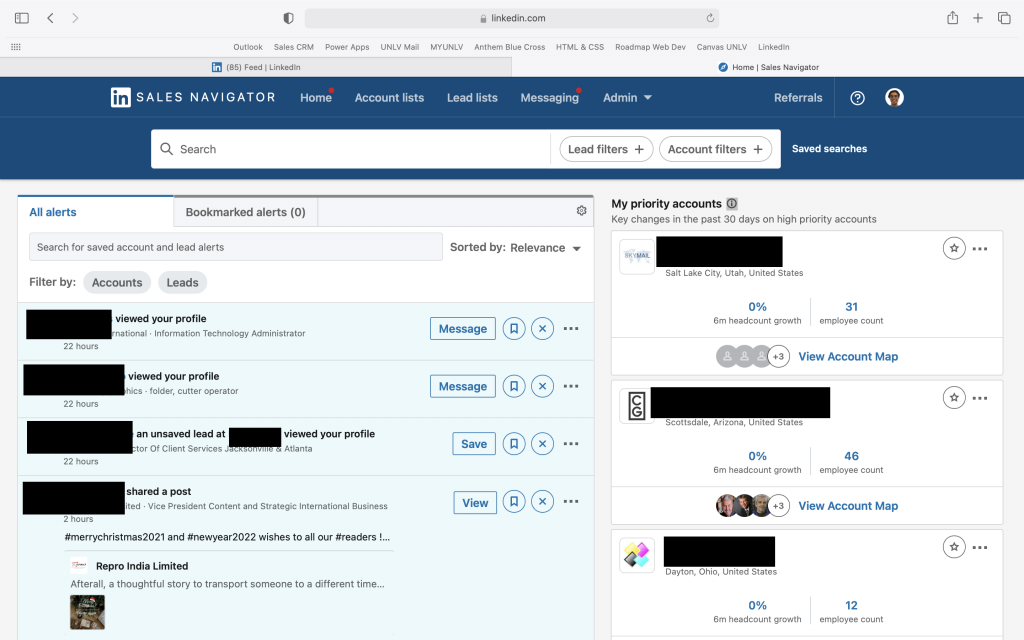Open the Canvas UNLV bookmark
The height and width of the screenshot is (640, 1024).
pos(722,47)
